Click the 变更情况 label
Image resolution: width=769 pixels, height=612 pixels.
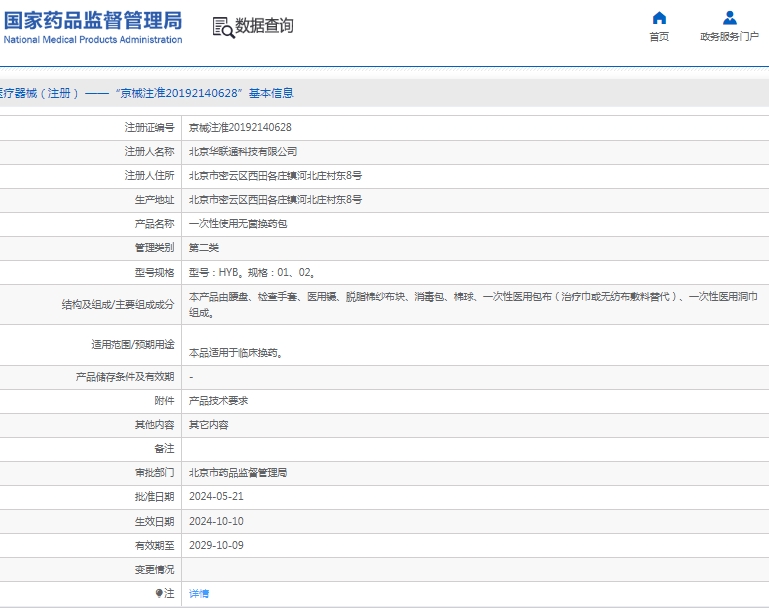click(154, 569)
